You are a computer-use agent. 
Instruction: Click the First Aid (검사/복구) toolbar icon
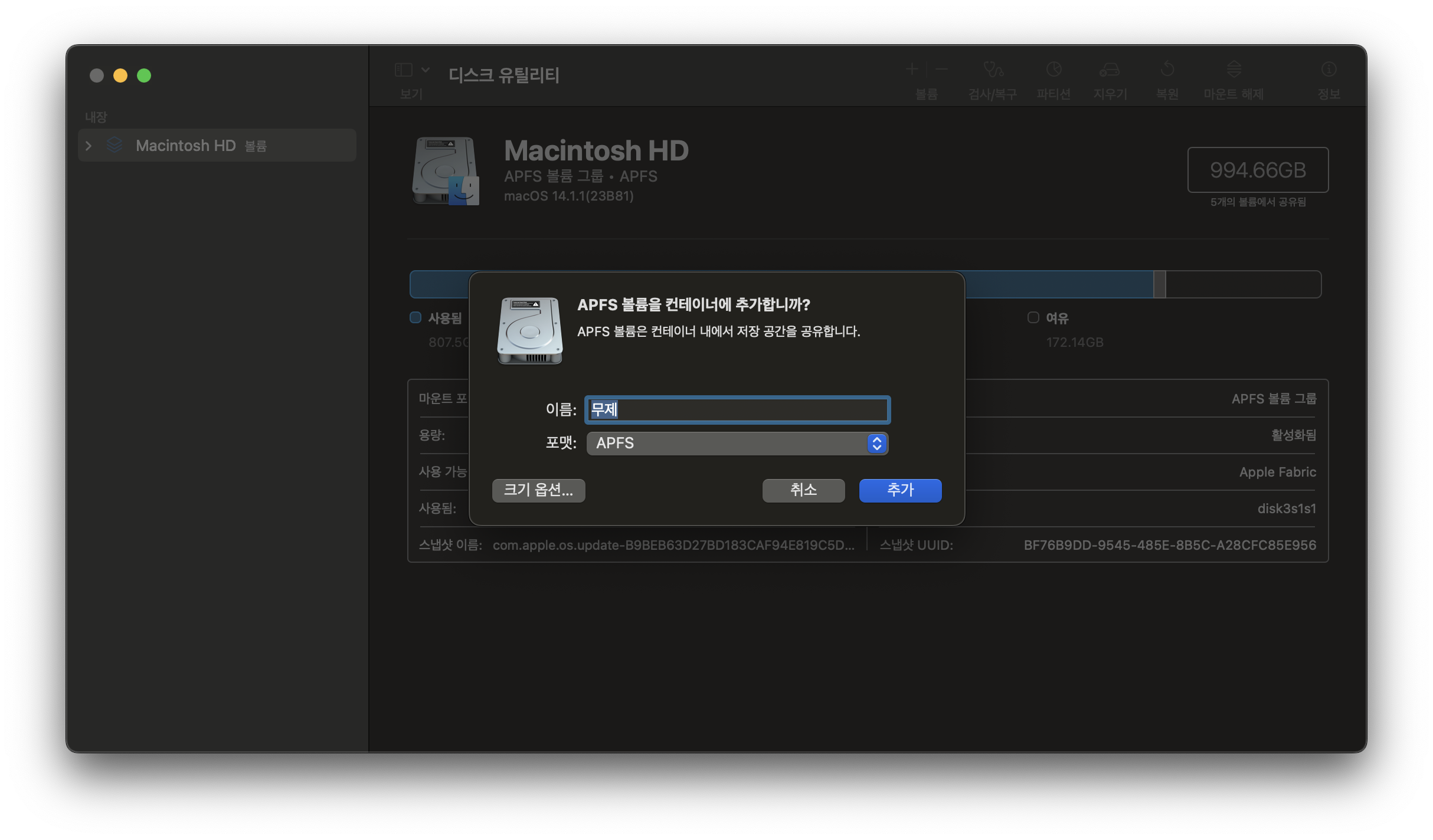993,70
